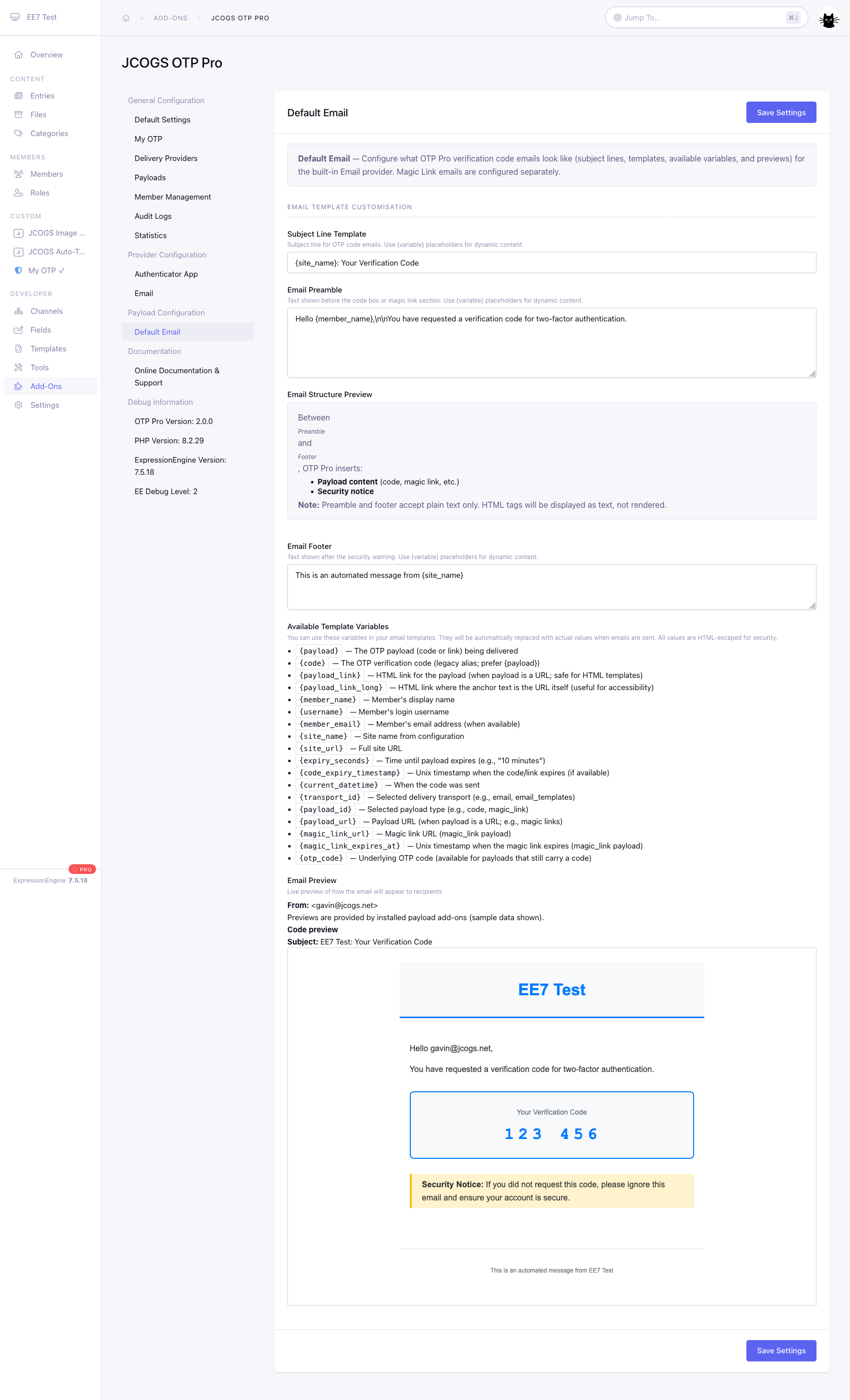Viewport: 850px width, 1400px height.
Task: Focus the Subject Line Template field
Action: pyautogui.click(x=551, y=263)
